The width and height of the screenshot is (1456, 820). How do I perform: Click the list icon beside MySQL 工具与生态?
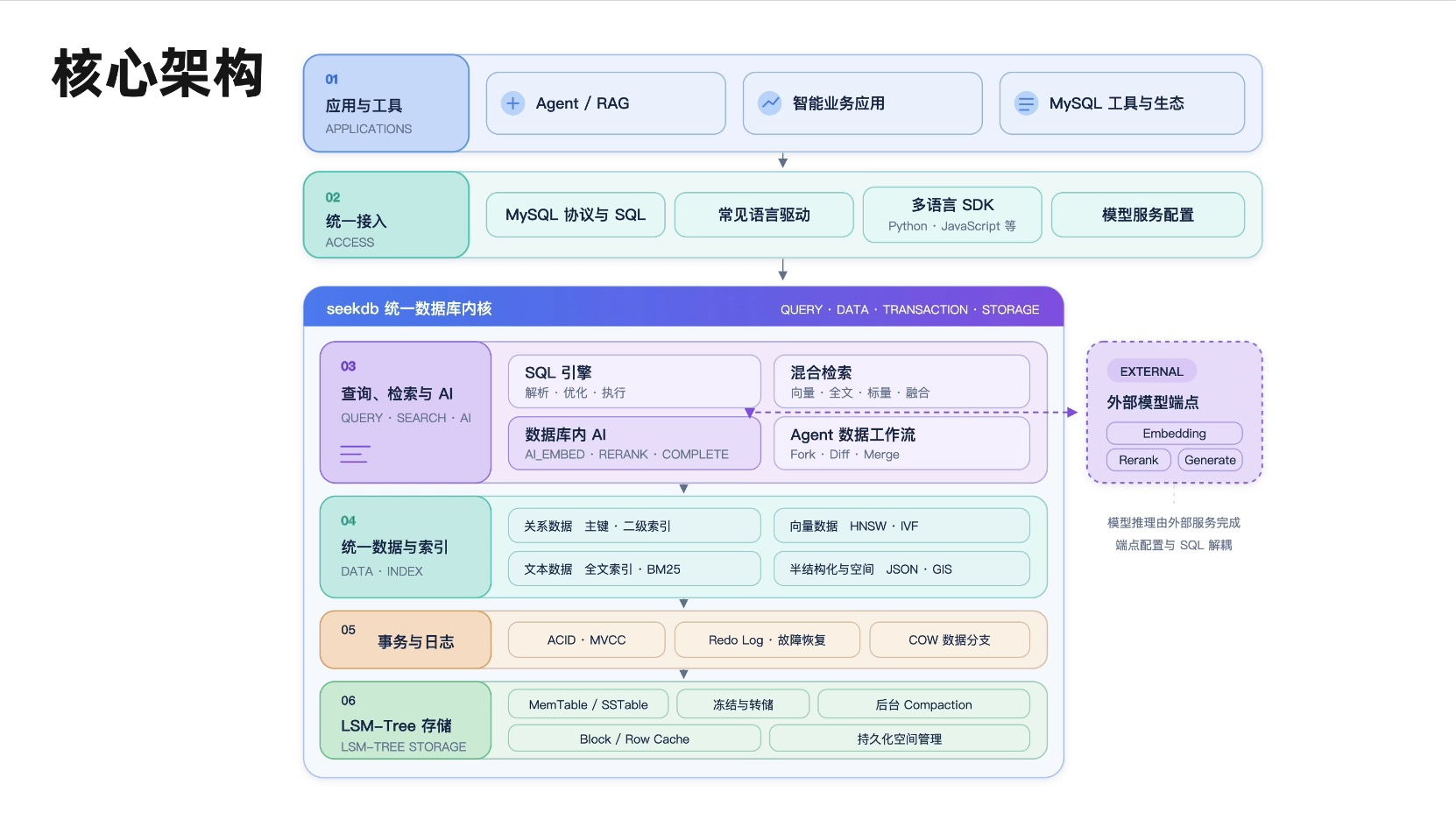[x=1026, y=103]
